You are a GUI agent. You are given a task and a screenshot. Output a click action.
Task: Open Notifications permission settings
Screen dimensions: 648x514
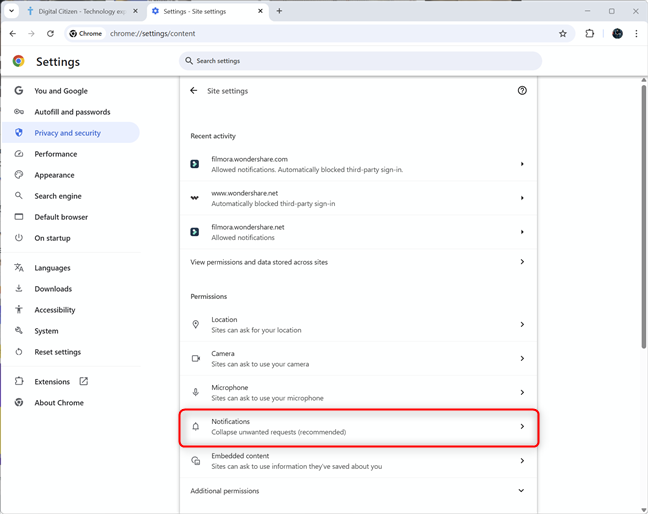[x=359, y=427]
